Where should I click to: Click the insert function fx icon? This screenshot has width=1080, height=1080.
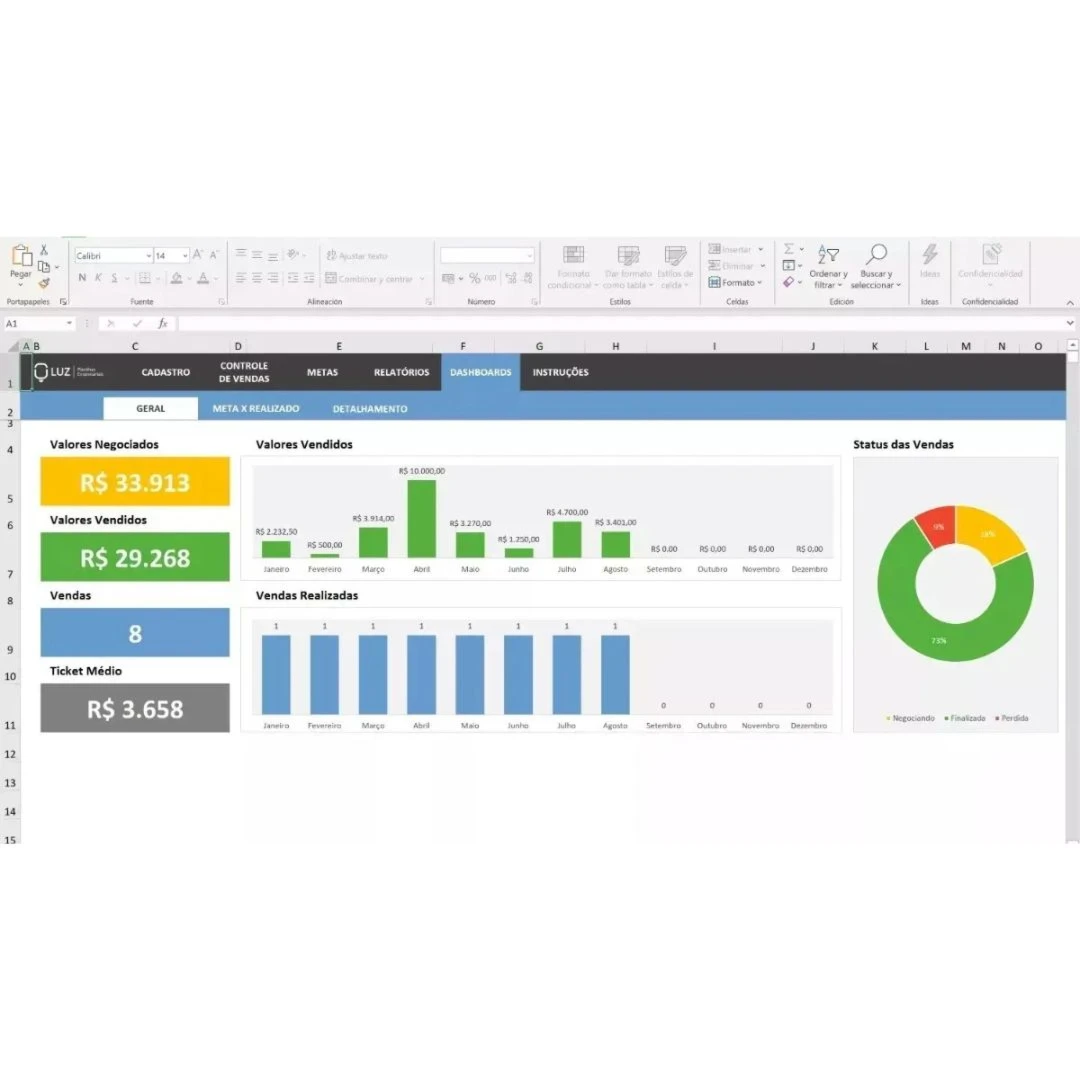pyautogui.click(x=162, y=324)
